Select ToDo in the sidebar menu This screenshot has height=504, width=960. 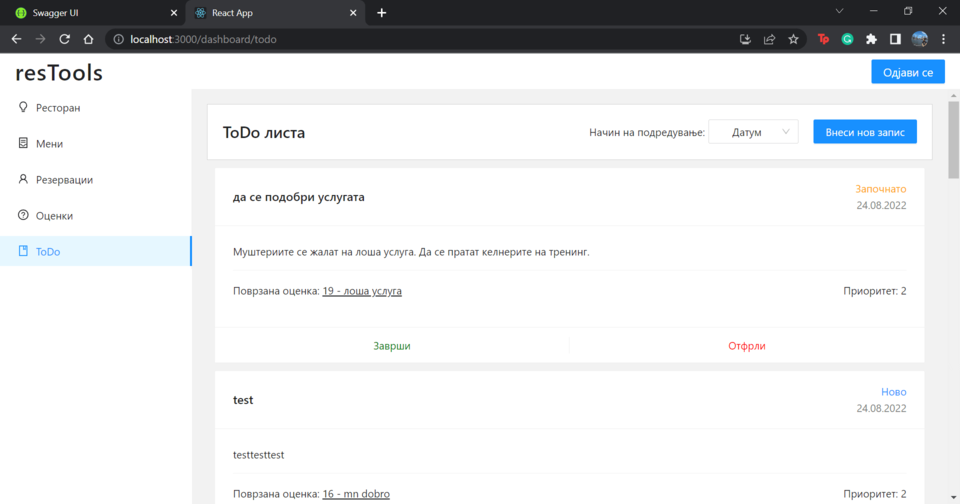pyautogui.click(x=48, y=251)
